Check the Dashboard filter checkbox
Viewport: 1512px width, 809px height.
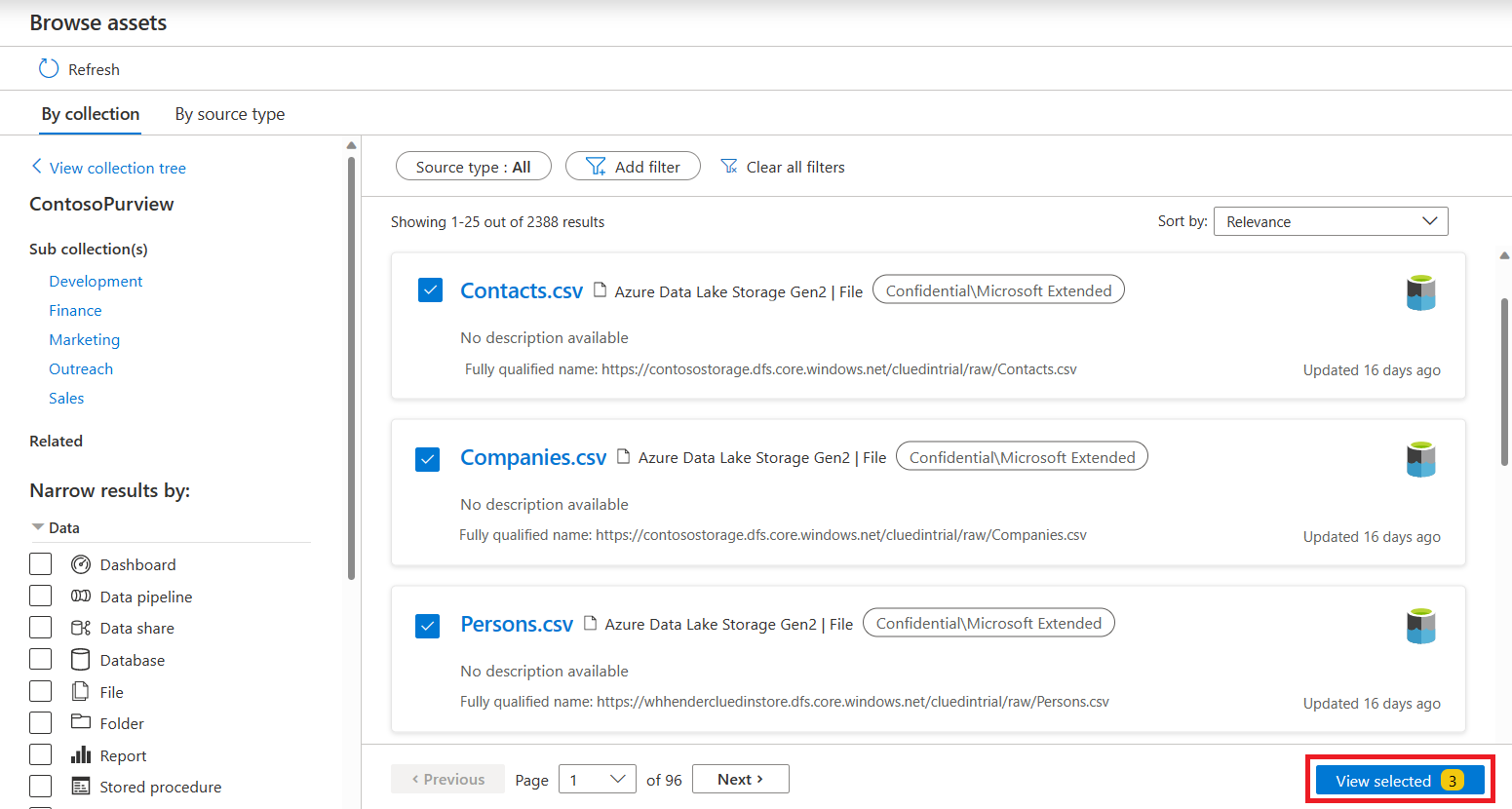click(41, 564)
